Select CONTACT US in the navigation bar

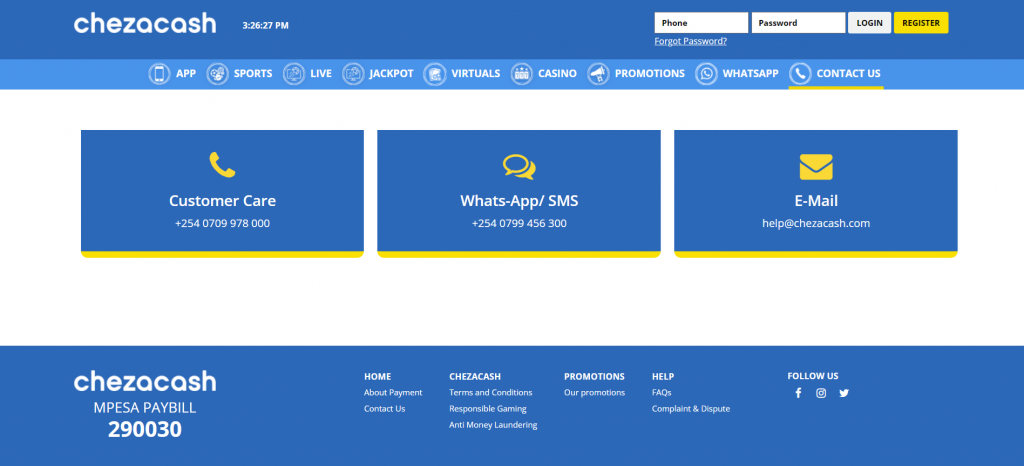tap(848, 74)
